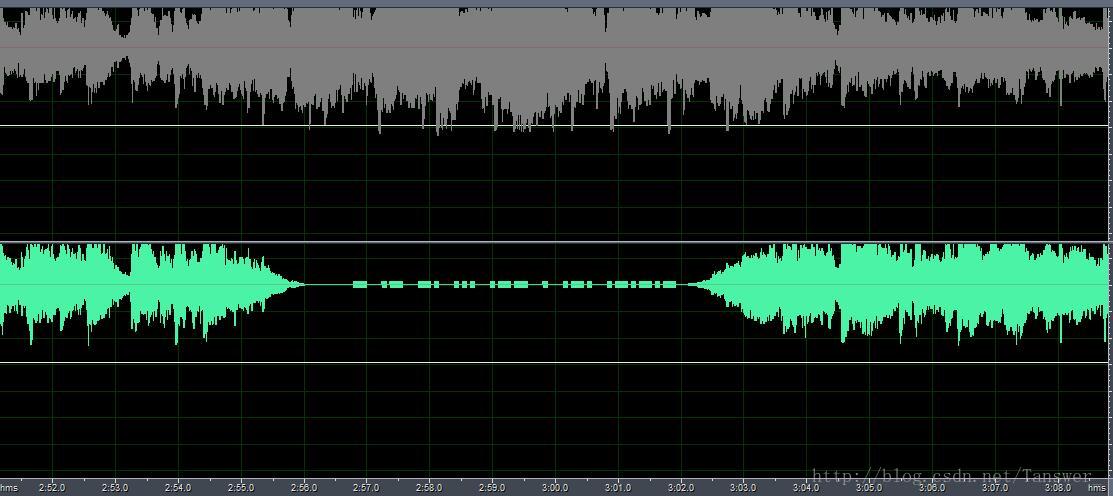
Task: Click the 2:52.0 mark on the time ruler
Action: (x=52, y=488)
